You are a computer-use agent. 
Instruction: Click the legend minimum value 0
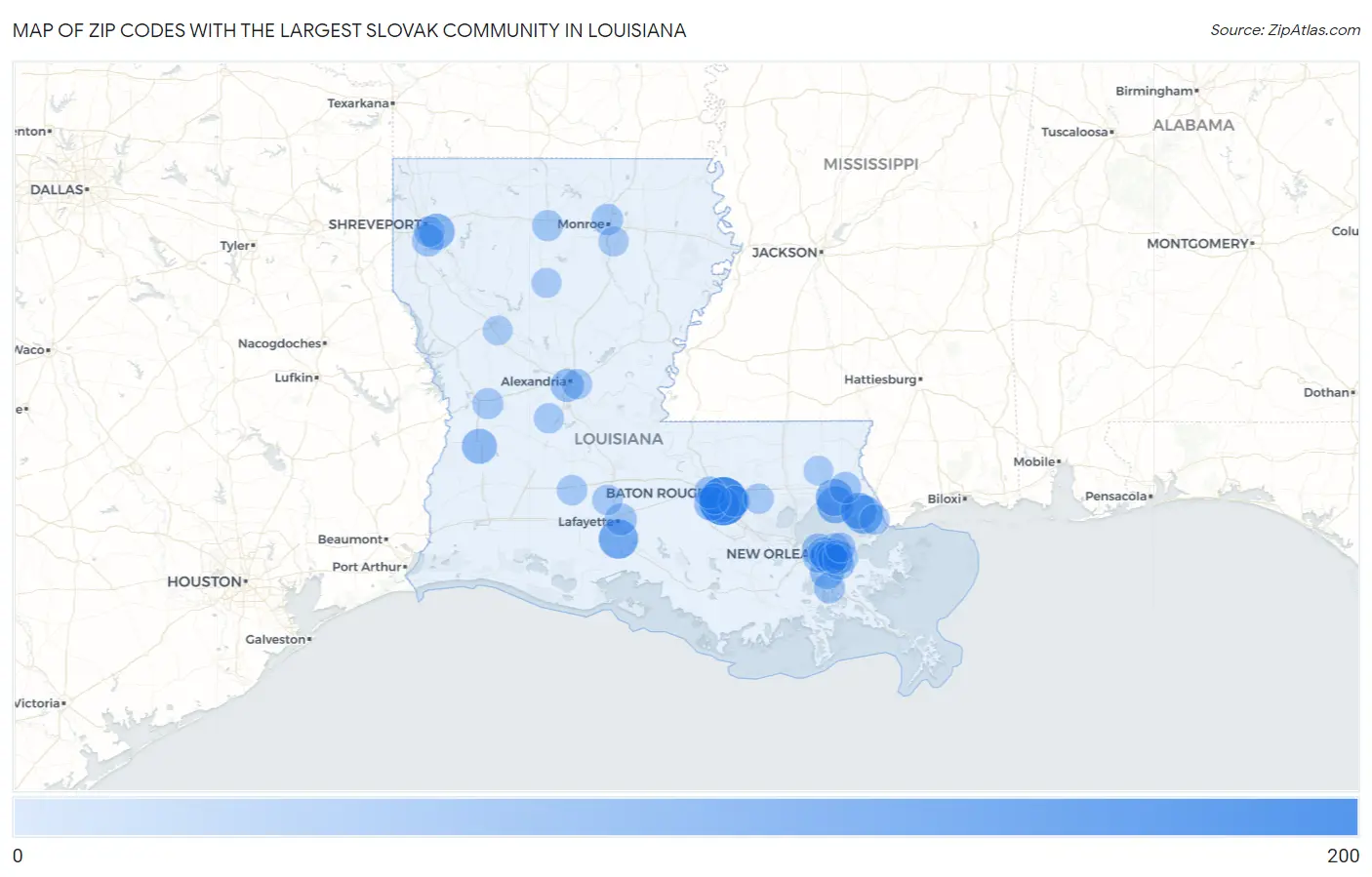click(x=18, y=856)
